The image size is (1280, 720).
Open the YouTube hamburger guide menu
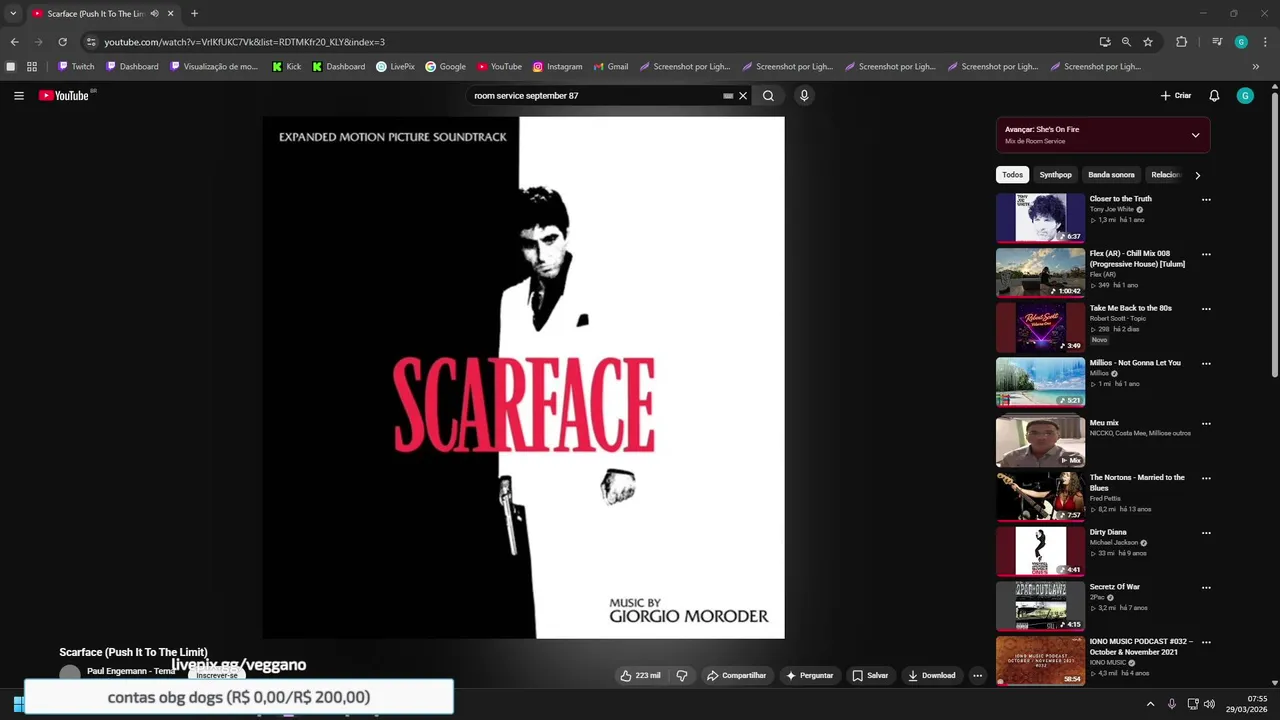(19, 96)
